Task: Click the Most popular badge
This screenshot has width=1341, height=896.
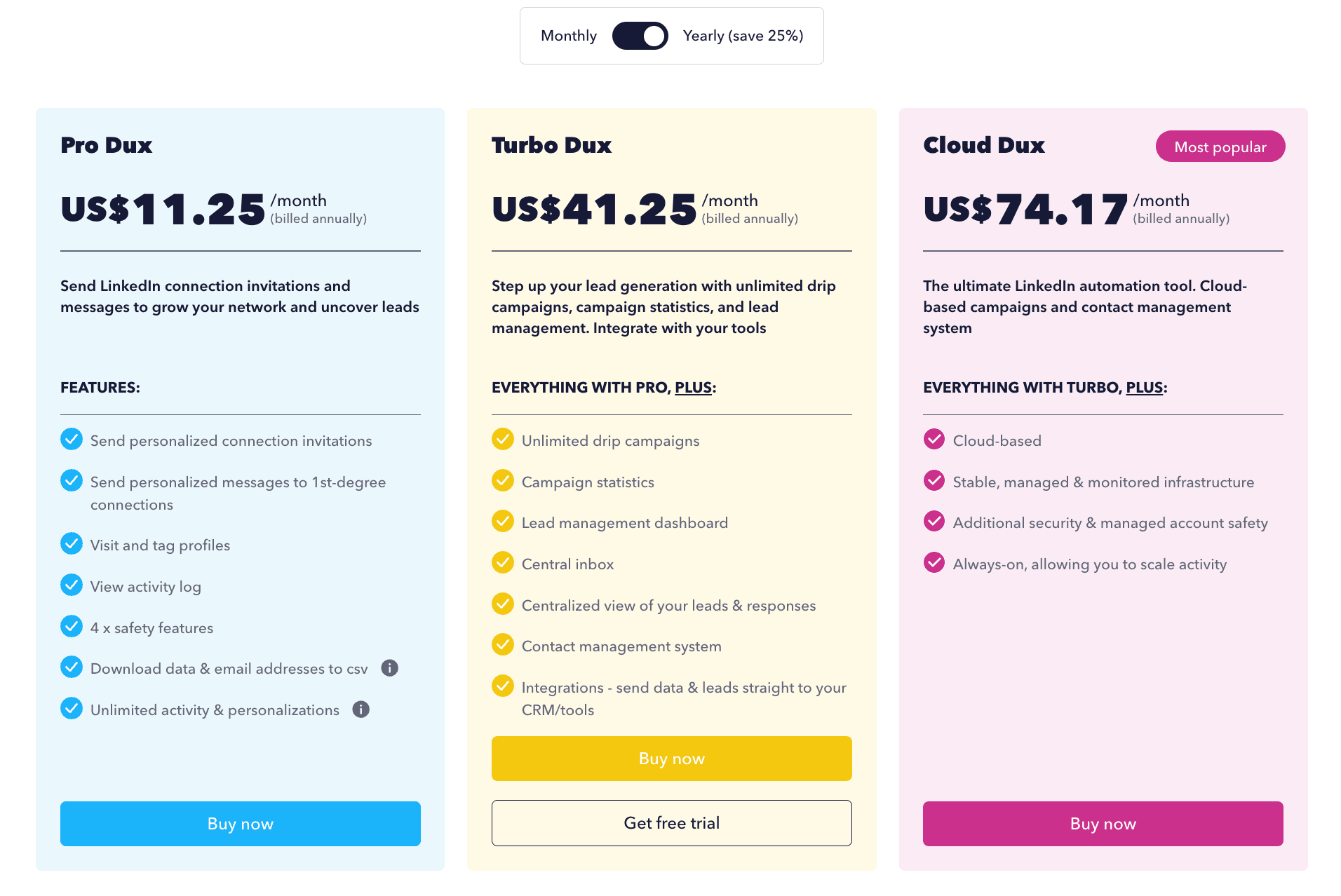Action: click(1220, 147)
